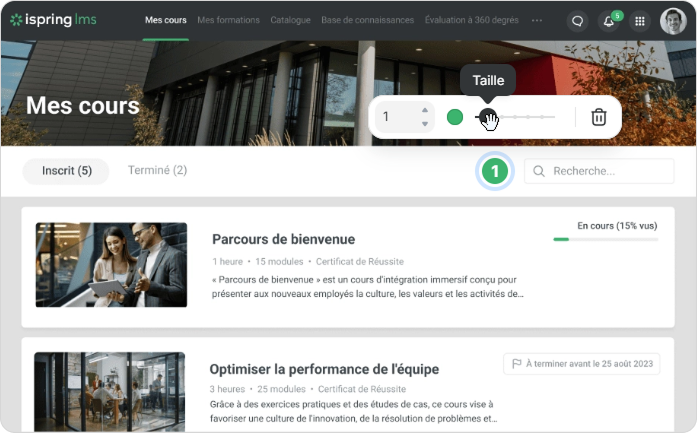Open the Catalogue menu item

point(290,20)
